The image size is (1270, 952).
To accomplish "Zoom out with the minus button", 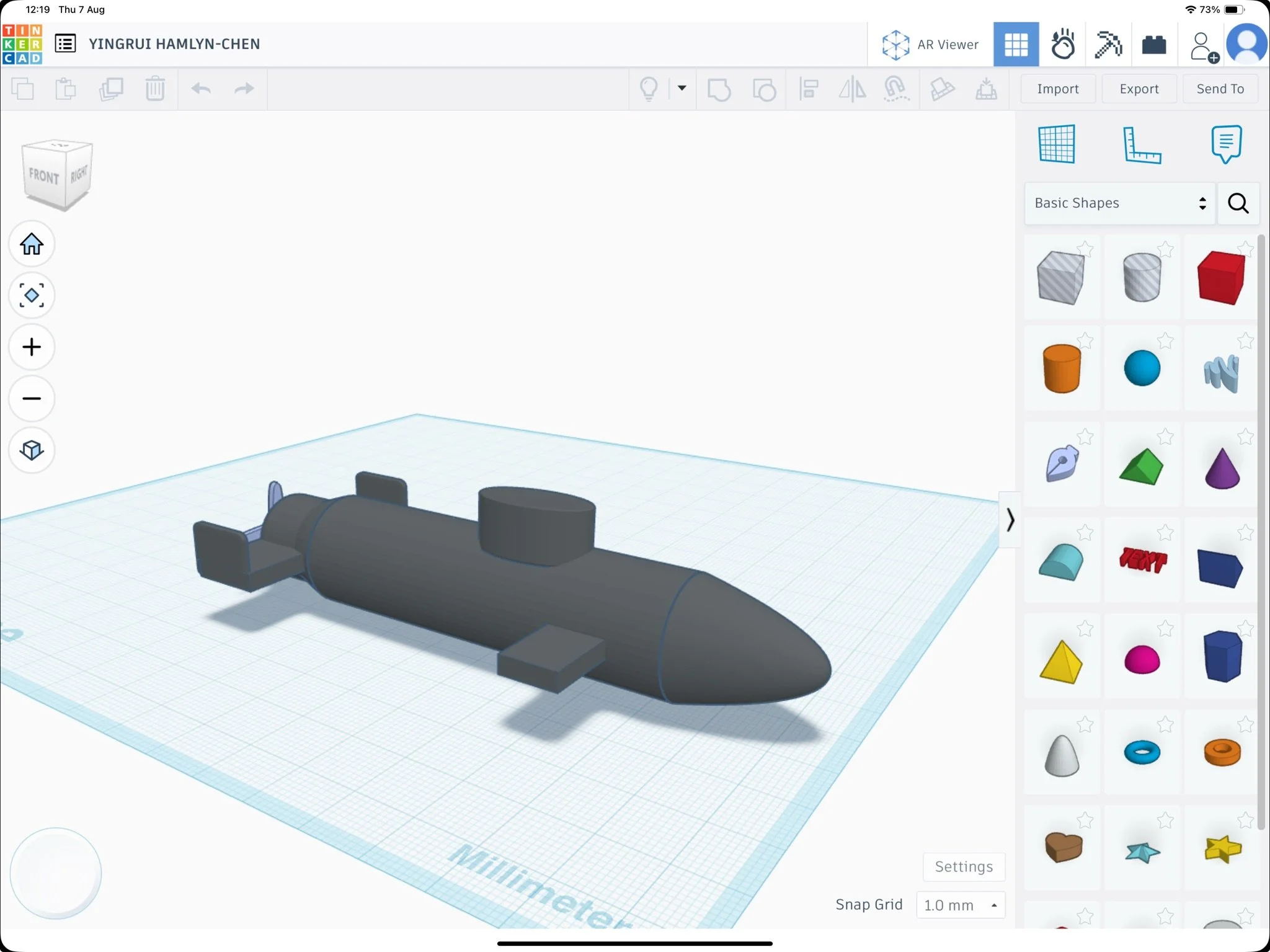I will click(x=32, y=398).
